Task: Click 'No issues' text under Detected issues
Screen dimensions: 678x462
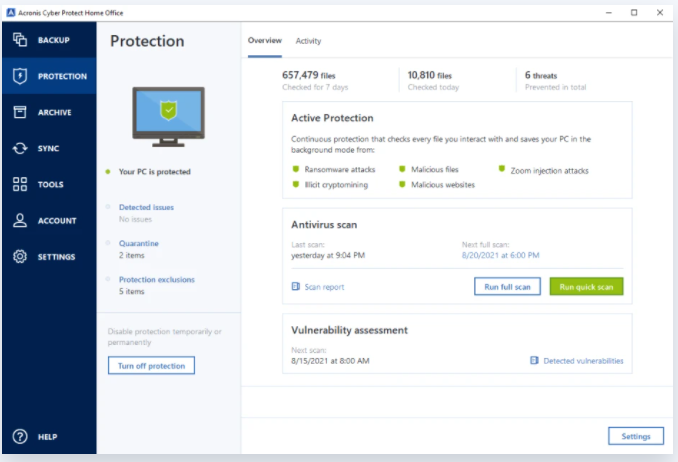Action: [x=135, y=219]
